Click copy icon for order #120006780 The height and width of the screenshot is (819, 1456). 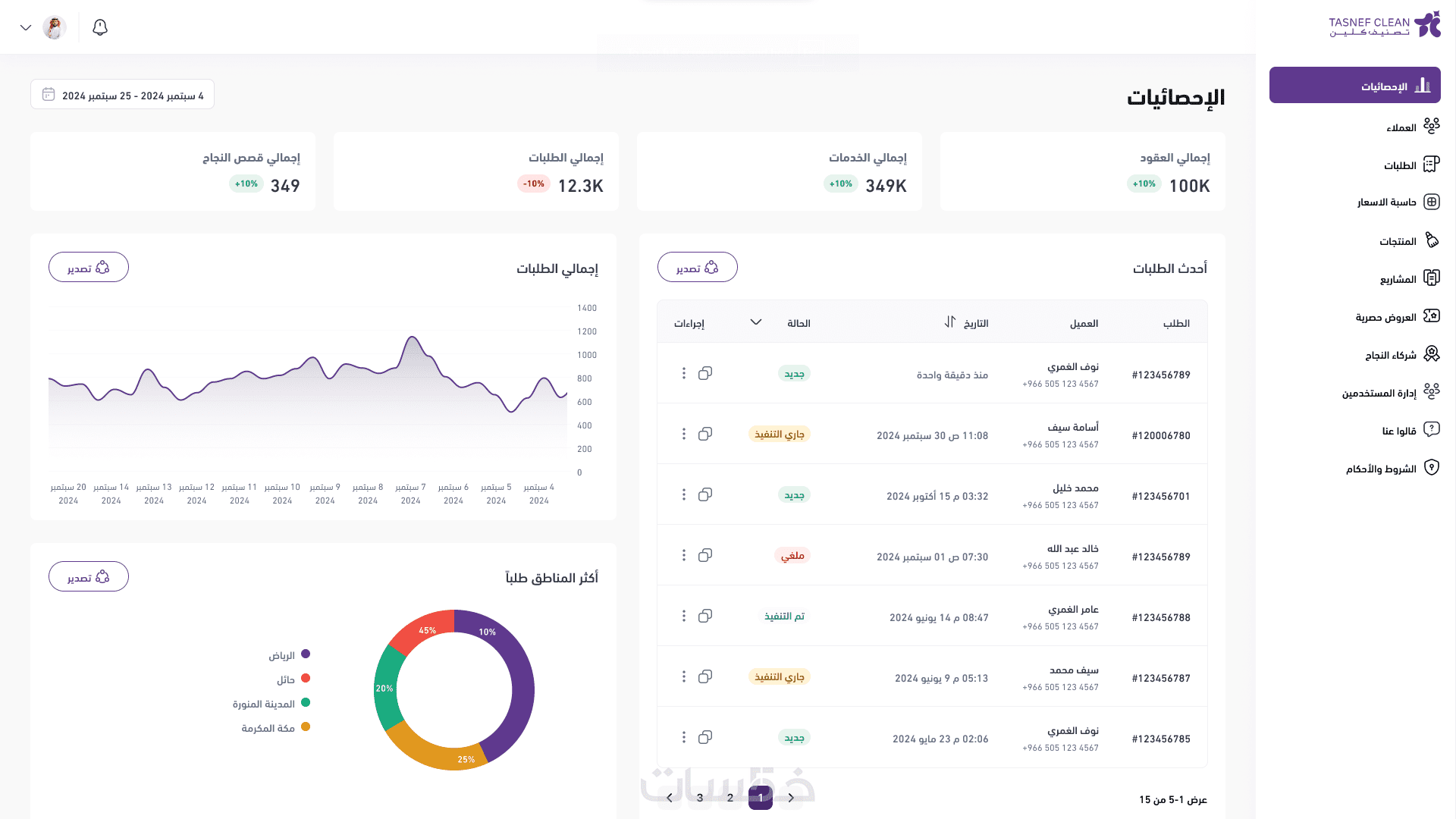705,434
